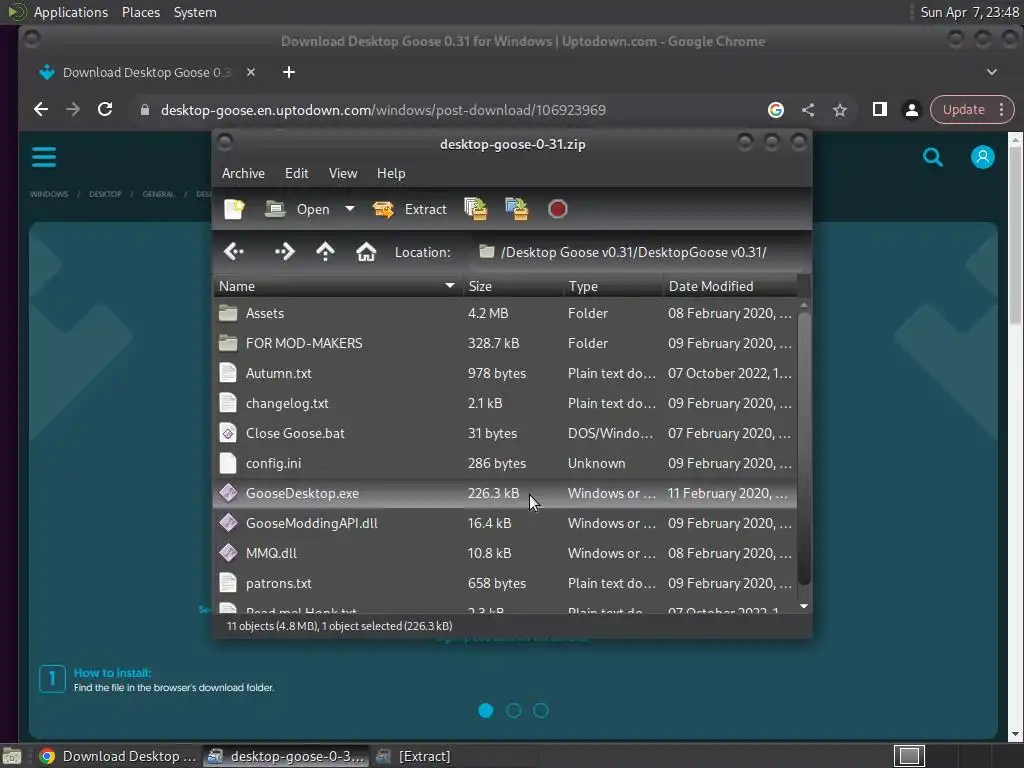Select the second carousel dot

(513, 711)
